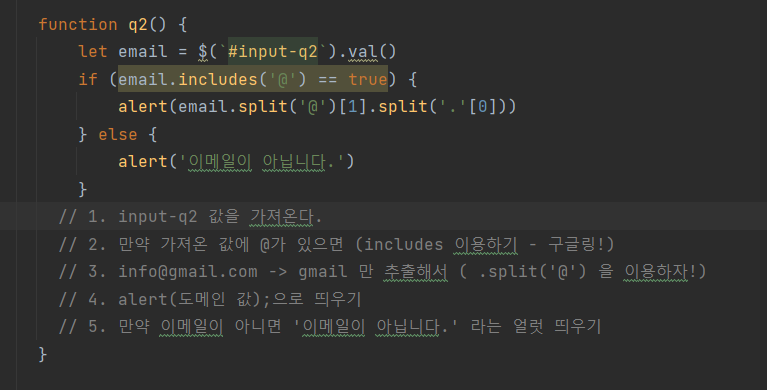Image resolution: width=767 pixels, height=390 pixels.
Task: Click comment '// 1. input-q2 값을 가져온다.'
Action: pyautogui.click(x=190, y=216)
